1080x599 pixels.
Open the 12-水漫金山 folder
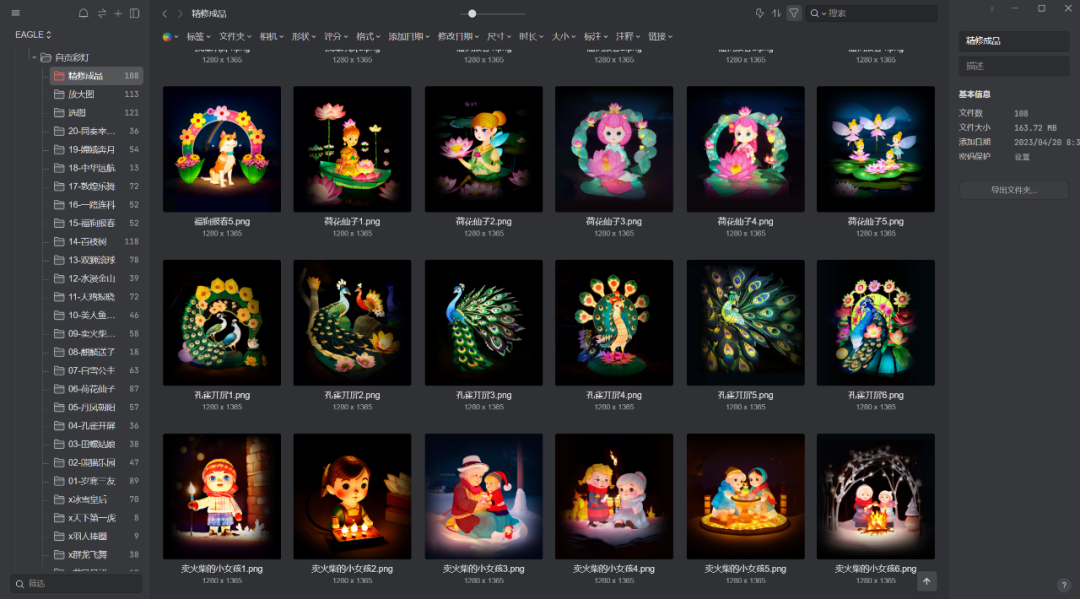(x=96, y=278)
